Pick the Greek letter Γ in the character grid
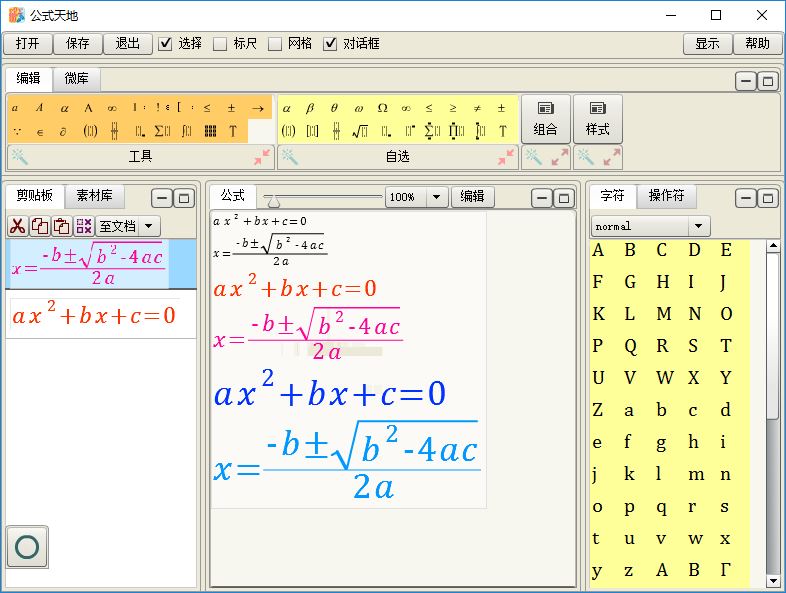The height and width of the screenshot is (593, 786). click(x=725, y=570)
